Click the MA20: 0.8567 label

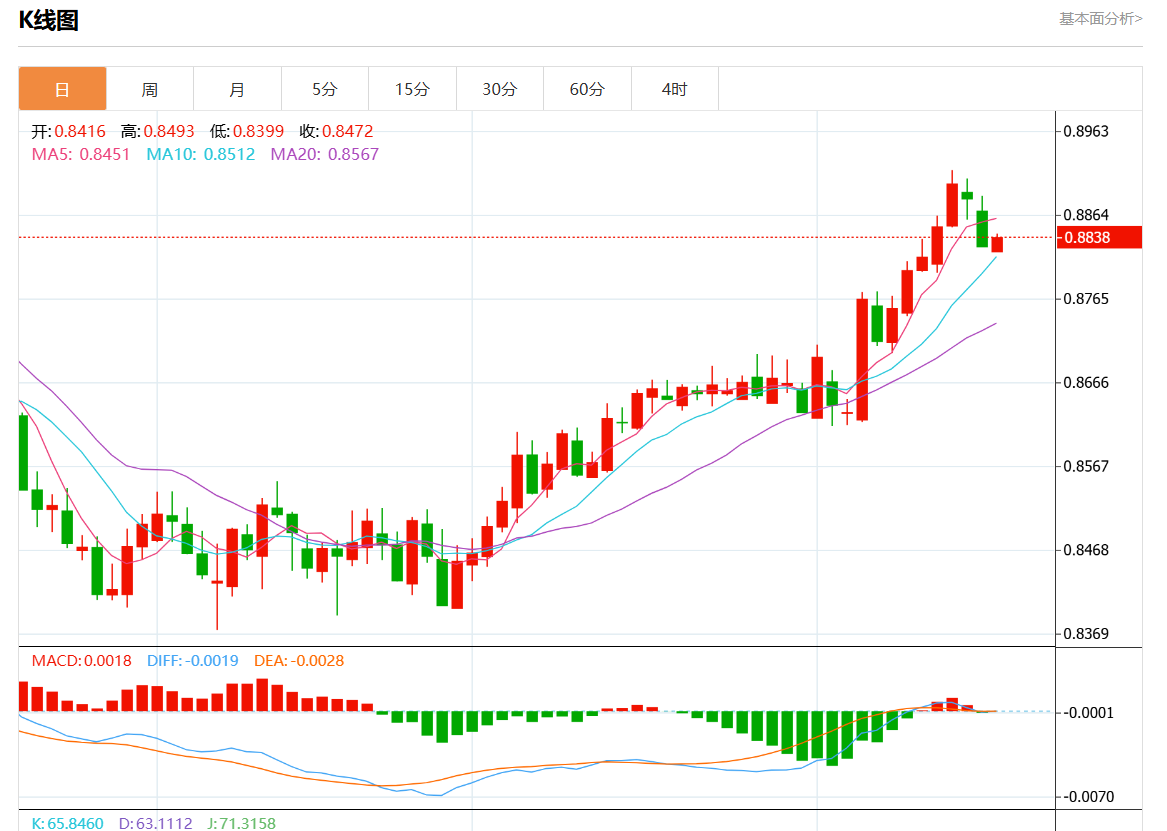click(x=324, y=154)
